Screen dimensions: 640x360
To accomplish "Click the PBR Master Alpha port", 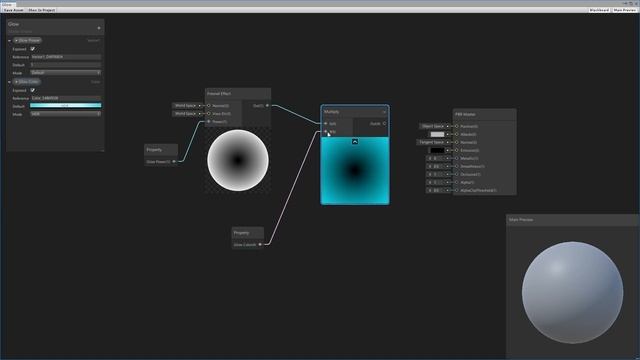I will [x=457, y=182].
